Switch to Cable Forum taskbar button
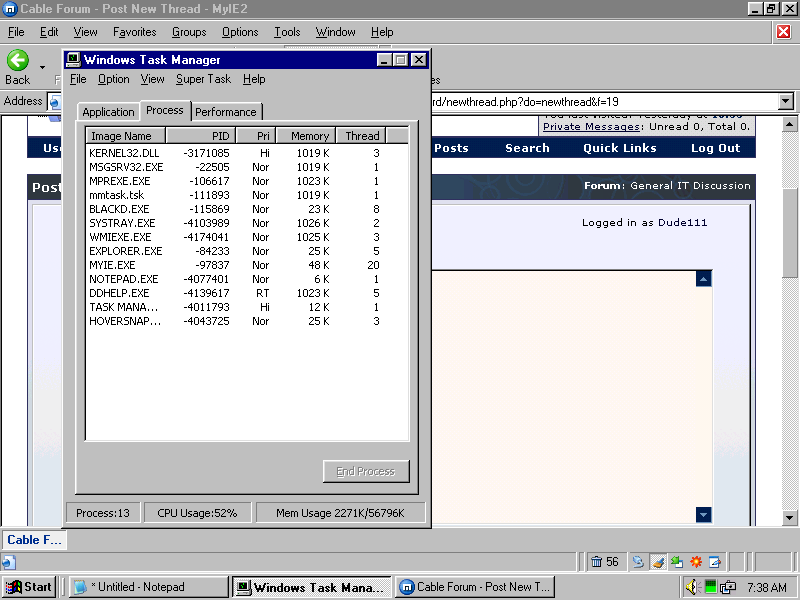Viewport: 800px width, 600px height. point(474,587)
